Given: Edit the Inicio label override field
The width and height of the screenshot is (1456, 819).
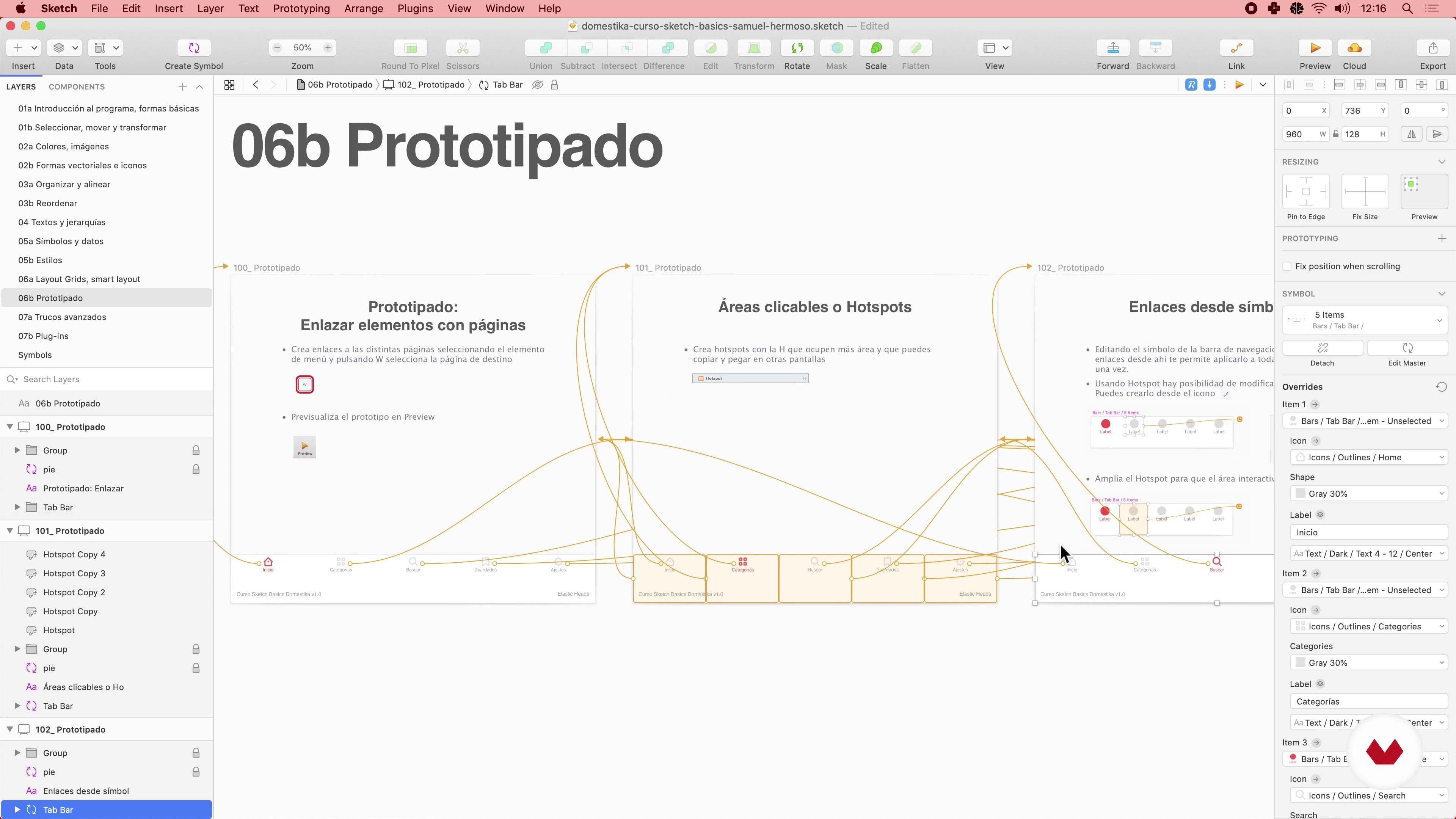Looking at the screenshot, I should [x=1368, y=532].
